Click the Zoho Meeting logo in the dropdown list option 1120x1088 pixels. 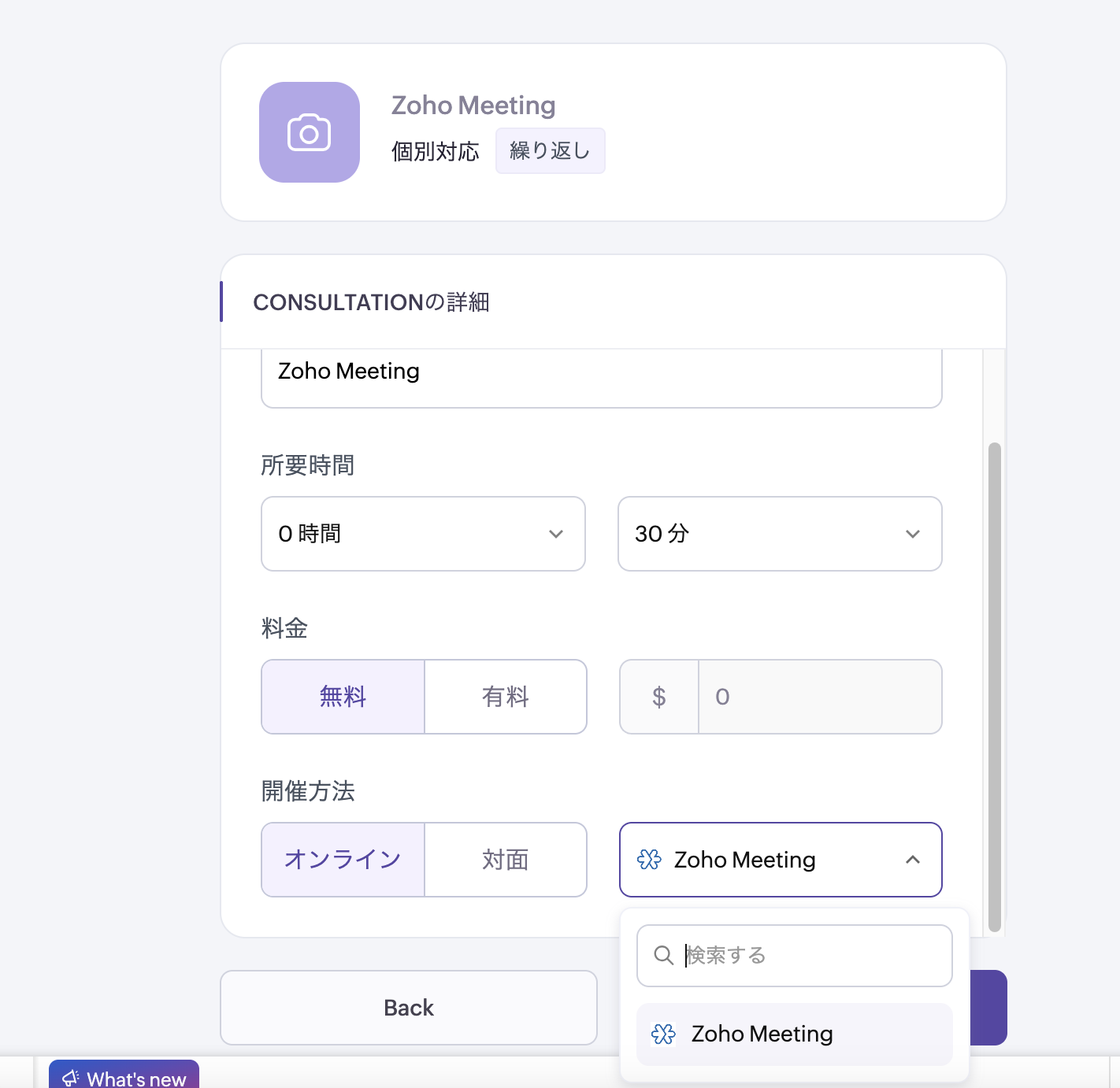pos(664,1034)
